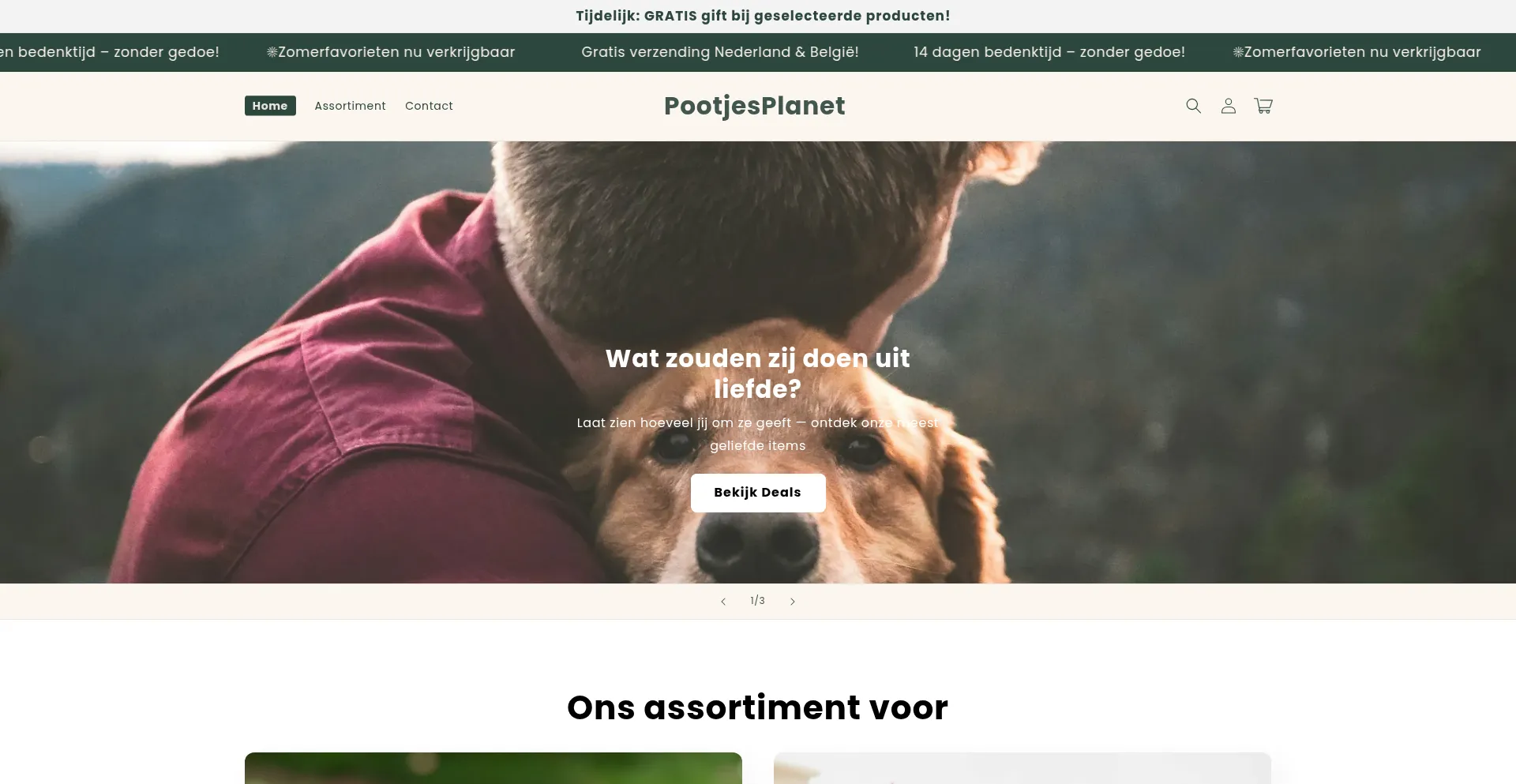Open the left assortment category thumbnail
The width and height of the screenshot is (1516, 784).
pyautogui.click(x=493, y=768)
